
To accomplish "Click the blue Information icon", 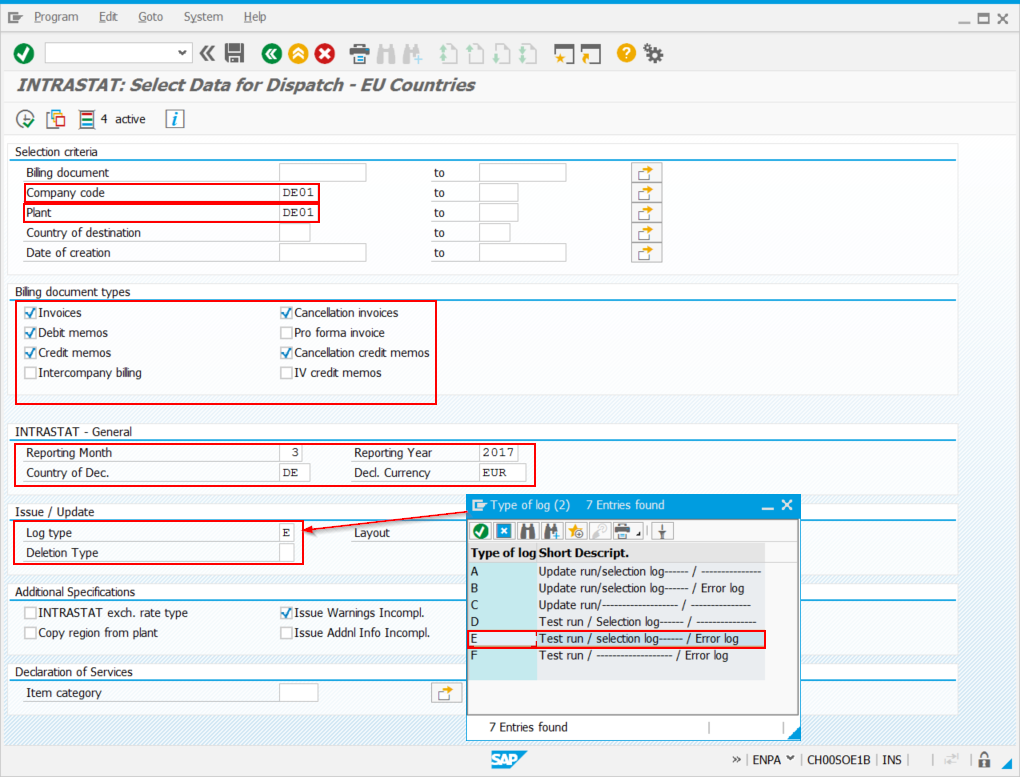I will point(174,119).
